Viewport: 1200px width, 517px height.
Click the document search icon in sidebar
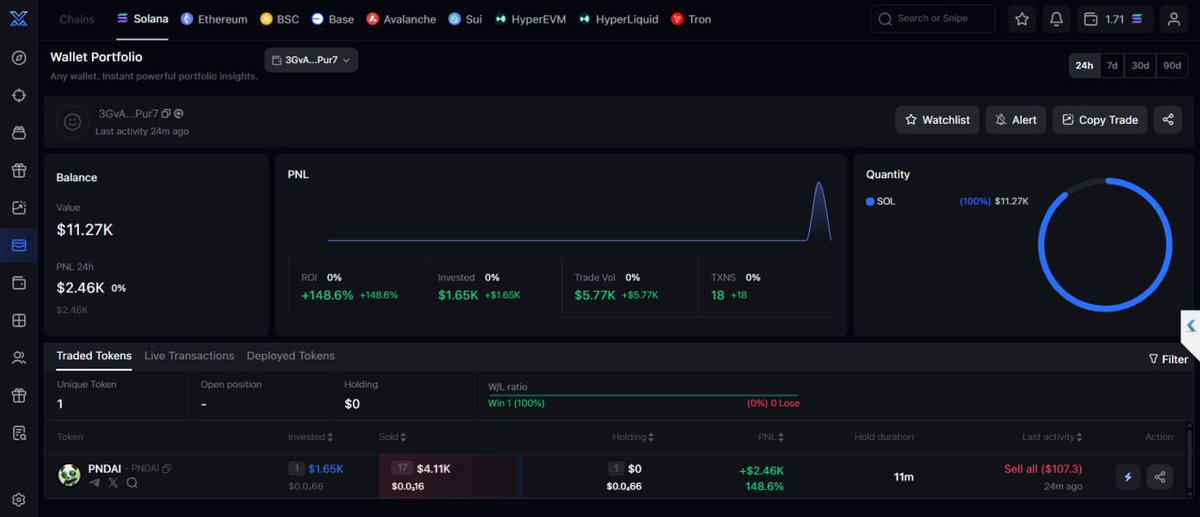tap(19, 433)
